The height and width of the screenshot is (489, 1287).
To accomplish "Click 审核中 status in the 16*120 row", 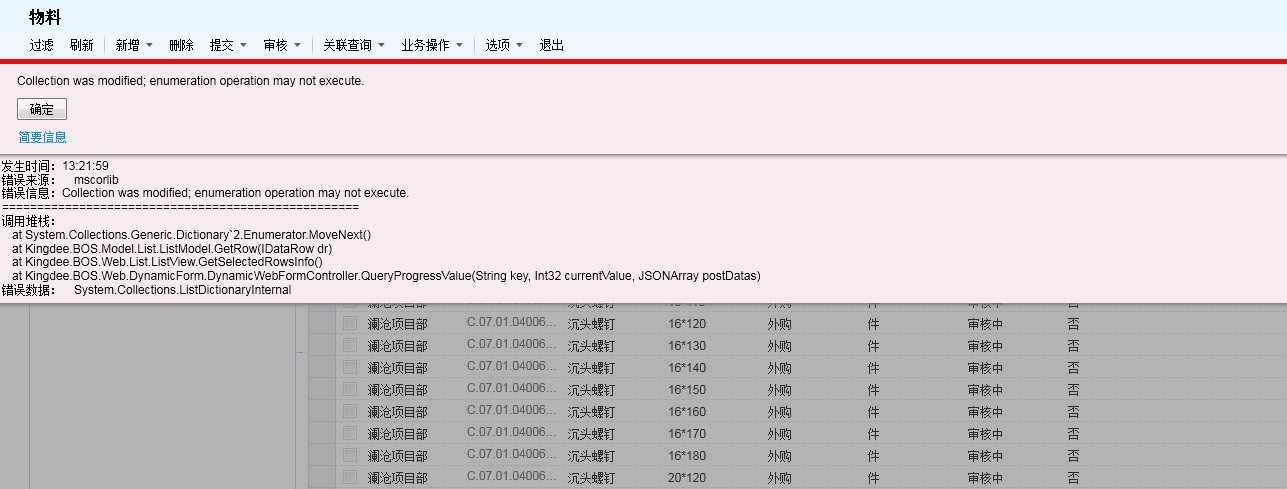I will tap(985, 324).
